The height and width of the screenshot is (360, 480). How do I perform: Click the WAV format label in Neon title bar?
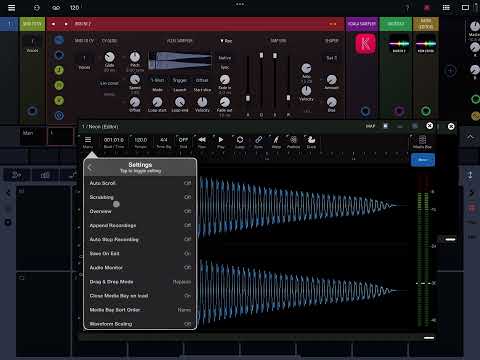[370, 126]
